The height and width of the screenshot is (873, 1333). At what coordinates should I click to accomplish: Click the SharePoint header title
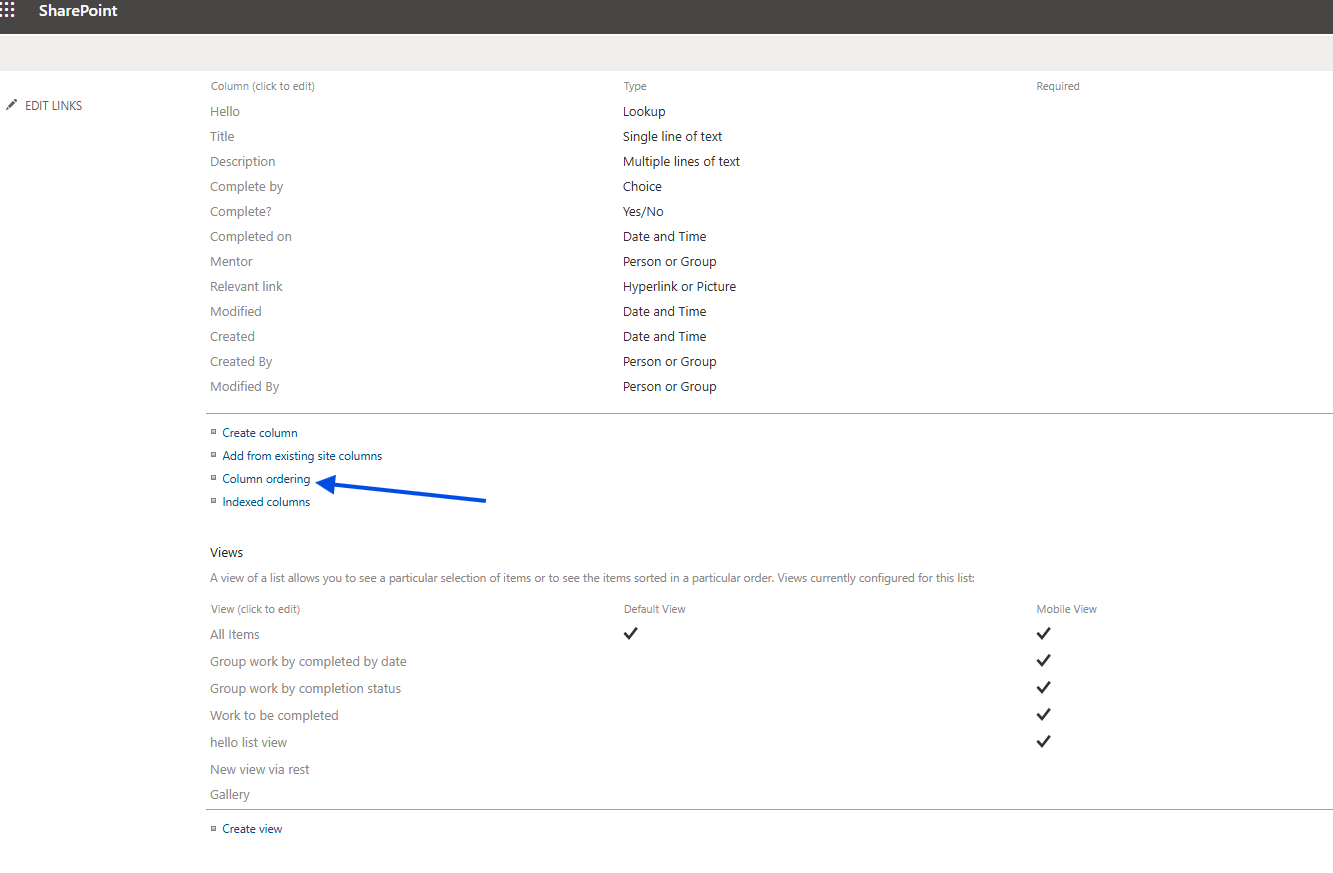pyautogui.click(x=78, y=11)
